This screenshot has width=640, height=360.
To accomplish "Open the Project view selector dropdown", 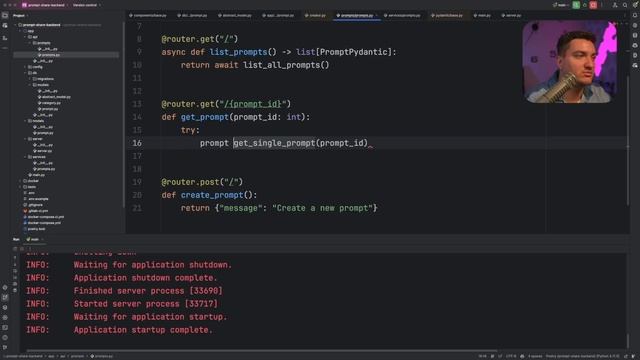I will [20, 16].
